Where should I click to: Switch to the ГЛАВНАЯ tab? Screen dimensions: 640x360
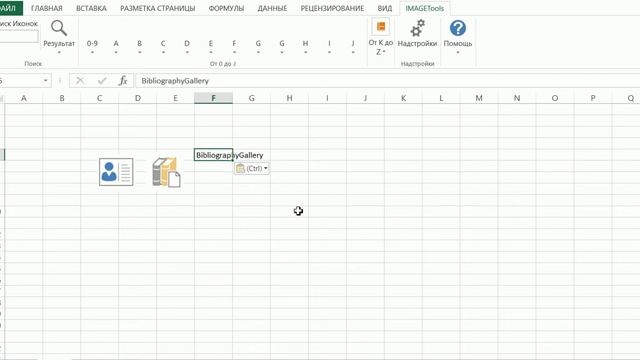click(x=47, y=8)
